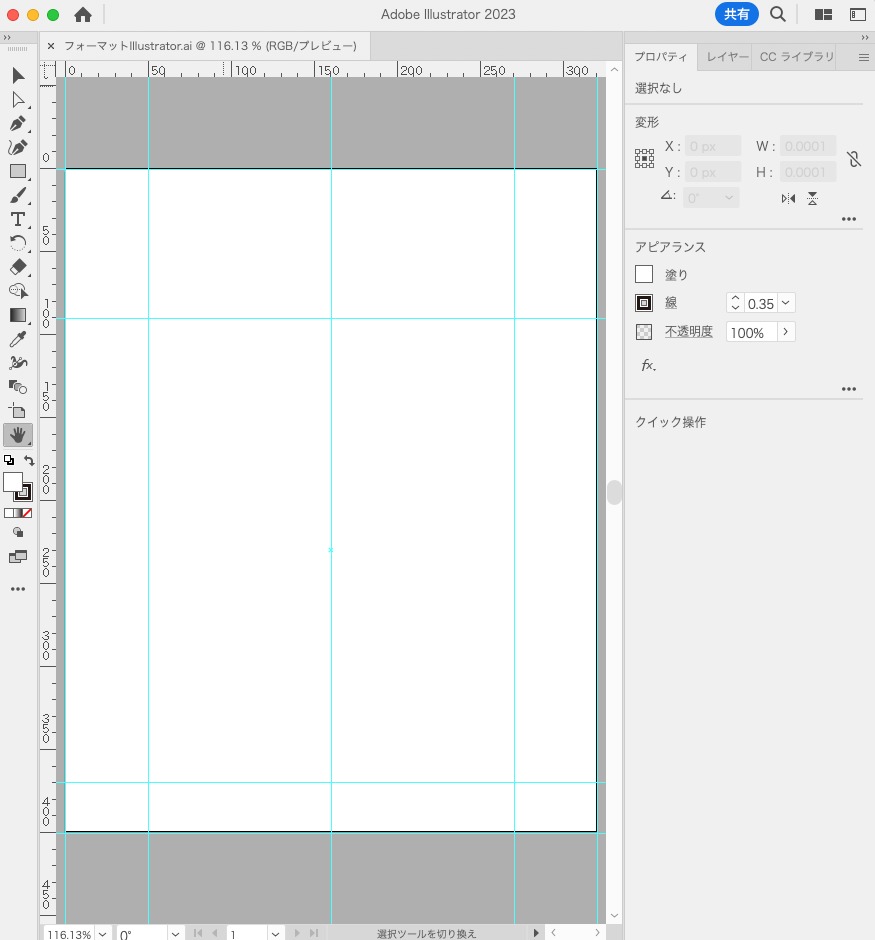Screen dimensions: 875x940
Task: Go to Home screen
Action: (x=83, y=14)
